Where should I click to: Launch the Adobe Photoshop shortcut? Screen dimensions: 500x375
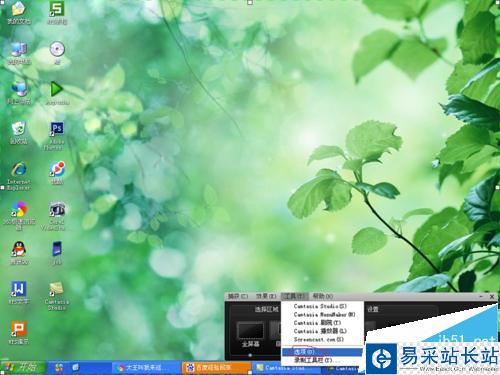[57, 135]
